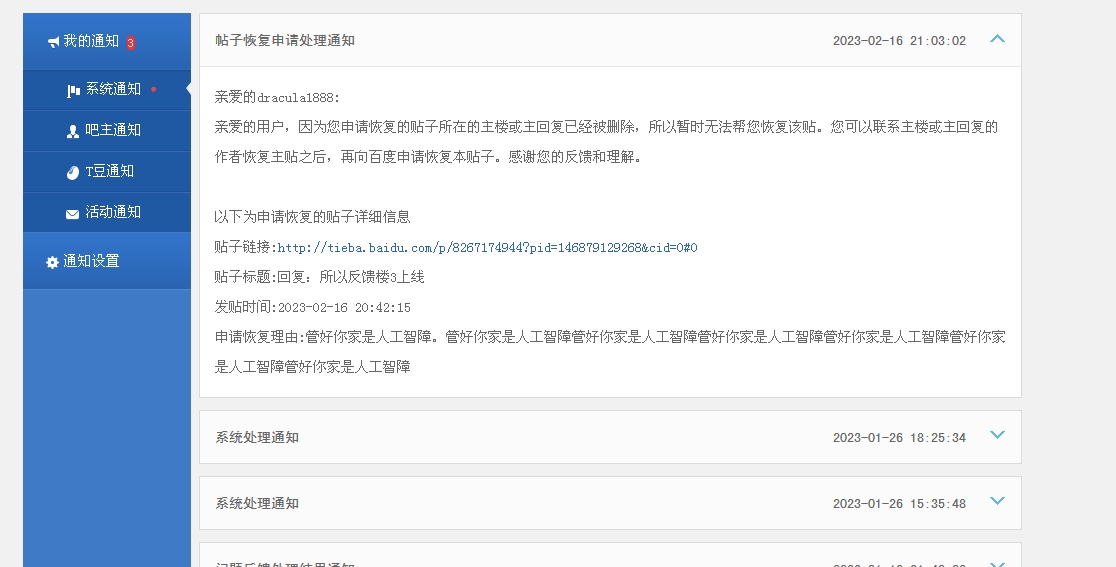Click the 帖子恢复申请处理通知 header title
Viewport: 1116px width, 567px height.
(285, 41)
